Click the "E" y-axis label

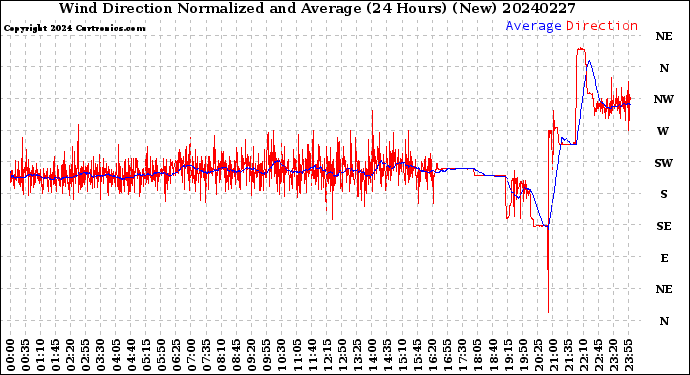(664, 258)
